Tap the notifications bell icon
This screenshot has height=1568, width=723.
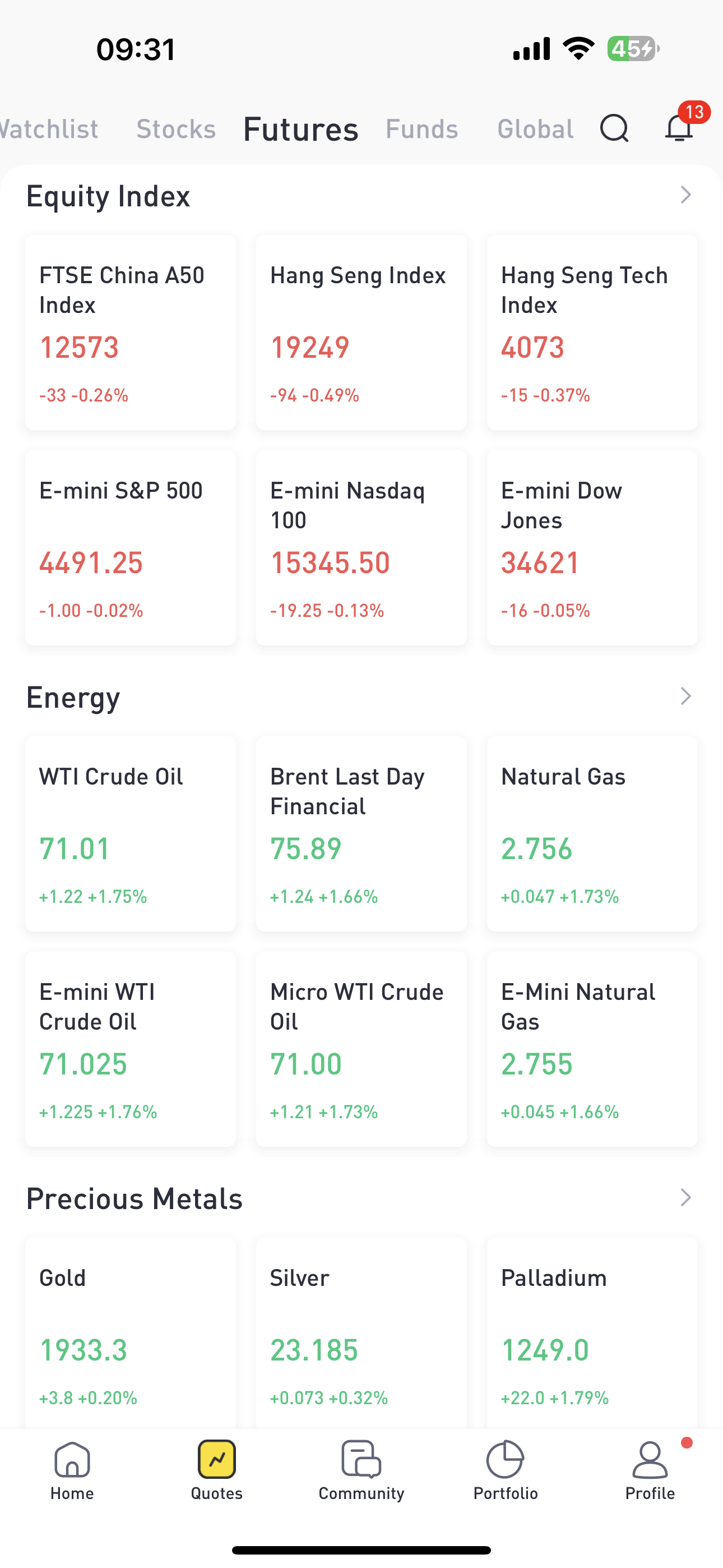click(679, 128)
